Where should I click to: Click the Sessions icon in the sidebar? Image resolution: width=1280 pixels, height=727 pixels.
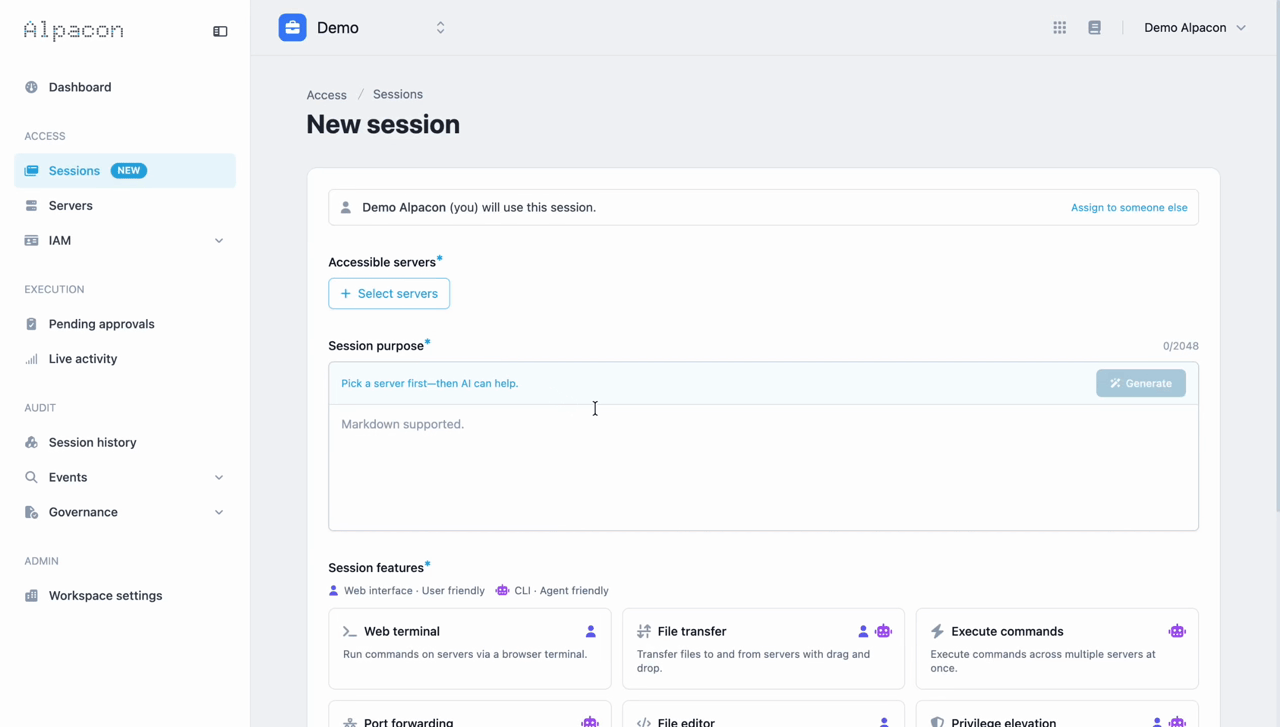pyautogui.click(x=31, y=171)
